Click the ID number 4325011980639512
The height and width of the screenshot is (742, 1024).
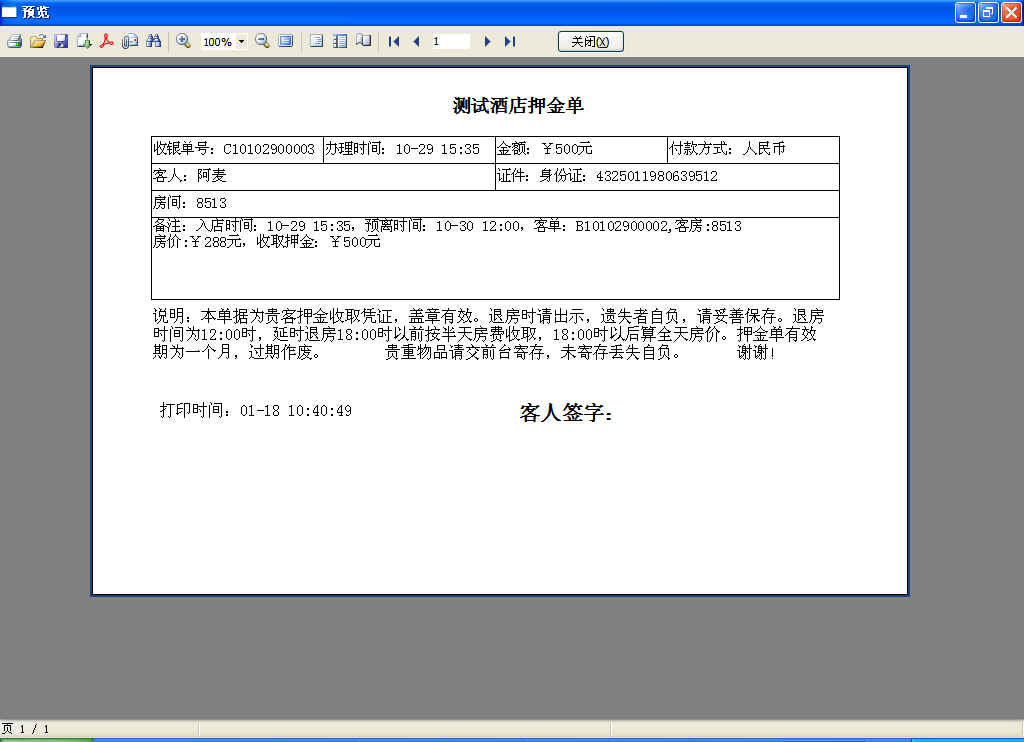tap(657, 176)
